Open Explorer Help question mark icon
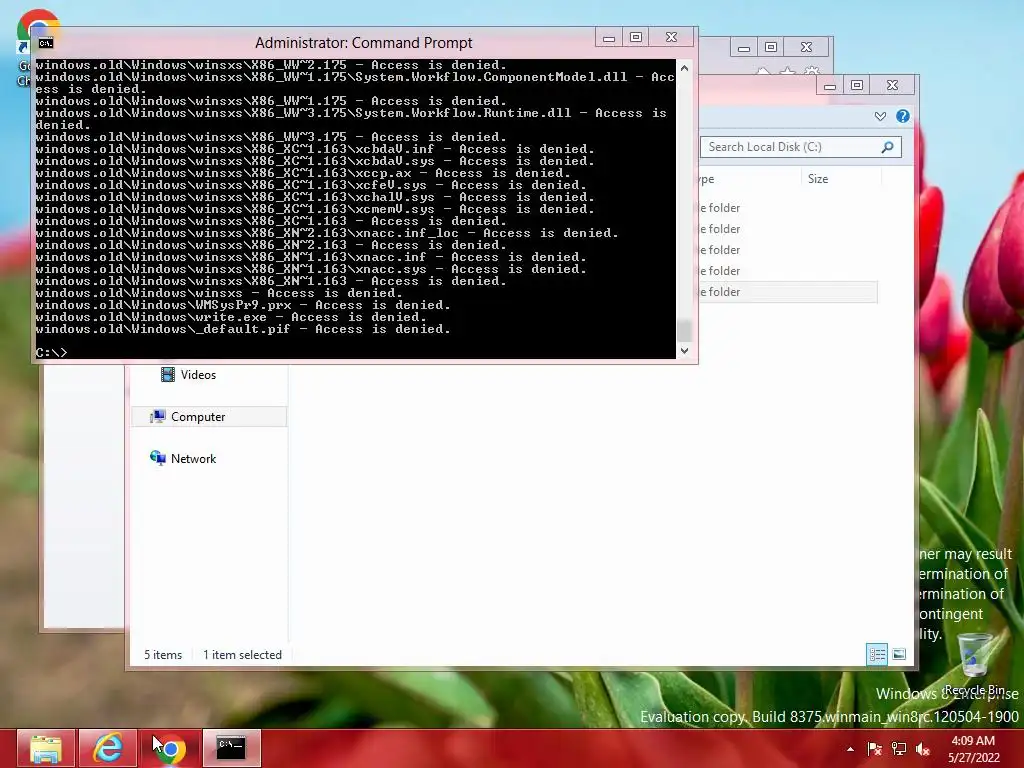 click(x=903, y=116)
